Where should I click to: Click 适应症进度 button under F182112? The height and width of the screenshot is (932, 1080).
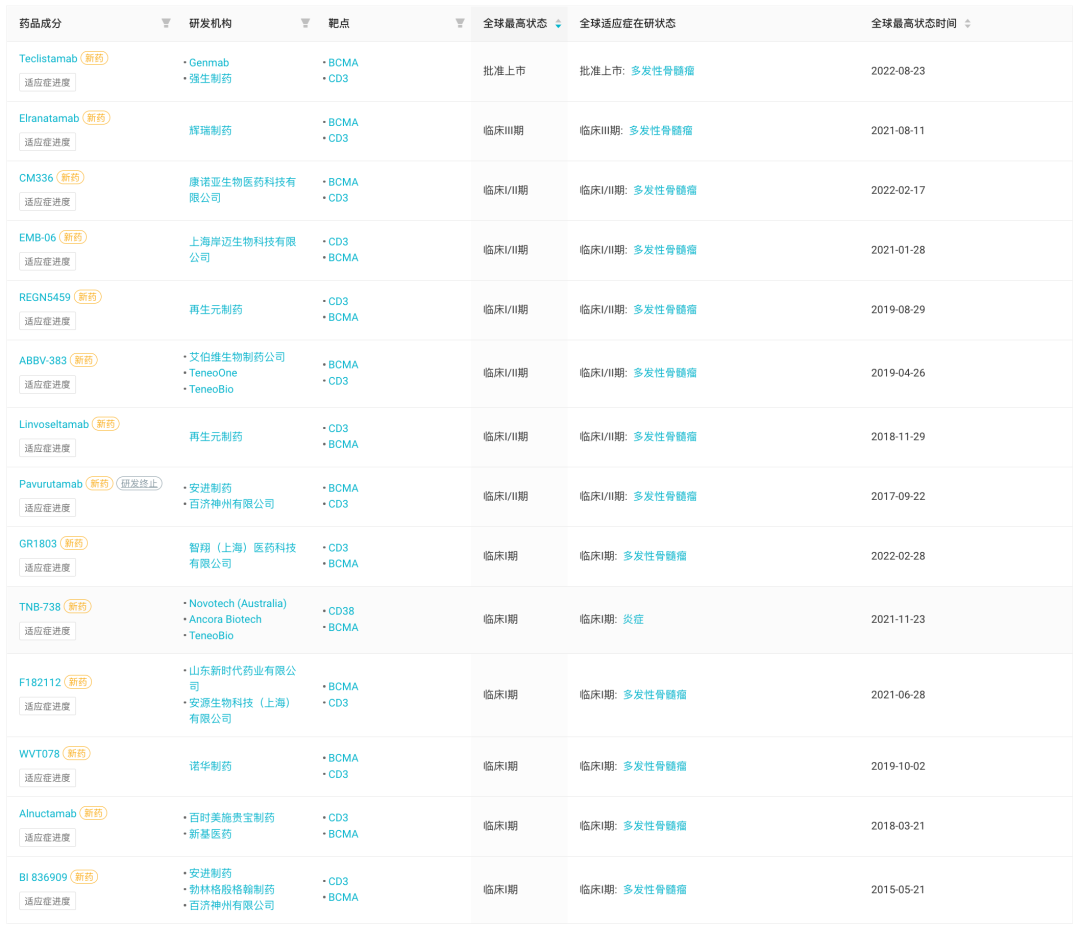click(x=48, y=707)
